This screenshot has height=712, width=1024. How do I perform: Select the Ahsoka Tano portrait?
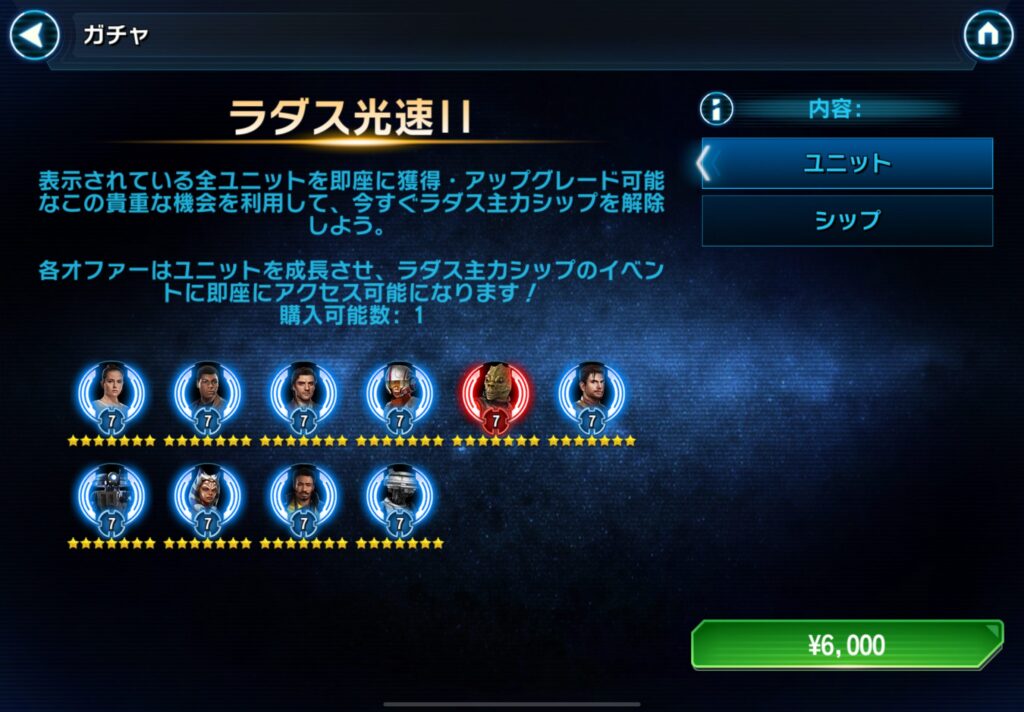[208, 498]
